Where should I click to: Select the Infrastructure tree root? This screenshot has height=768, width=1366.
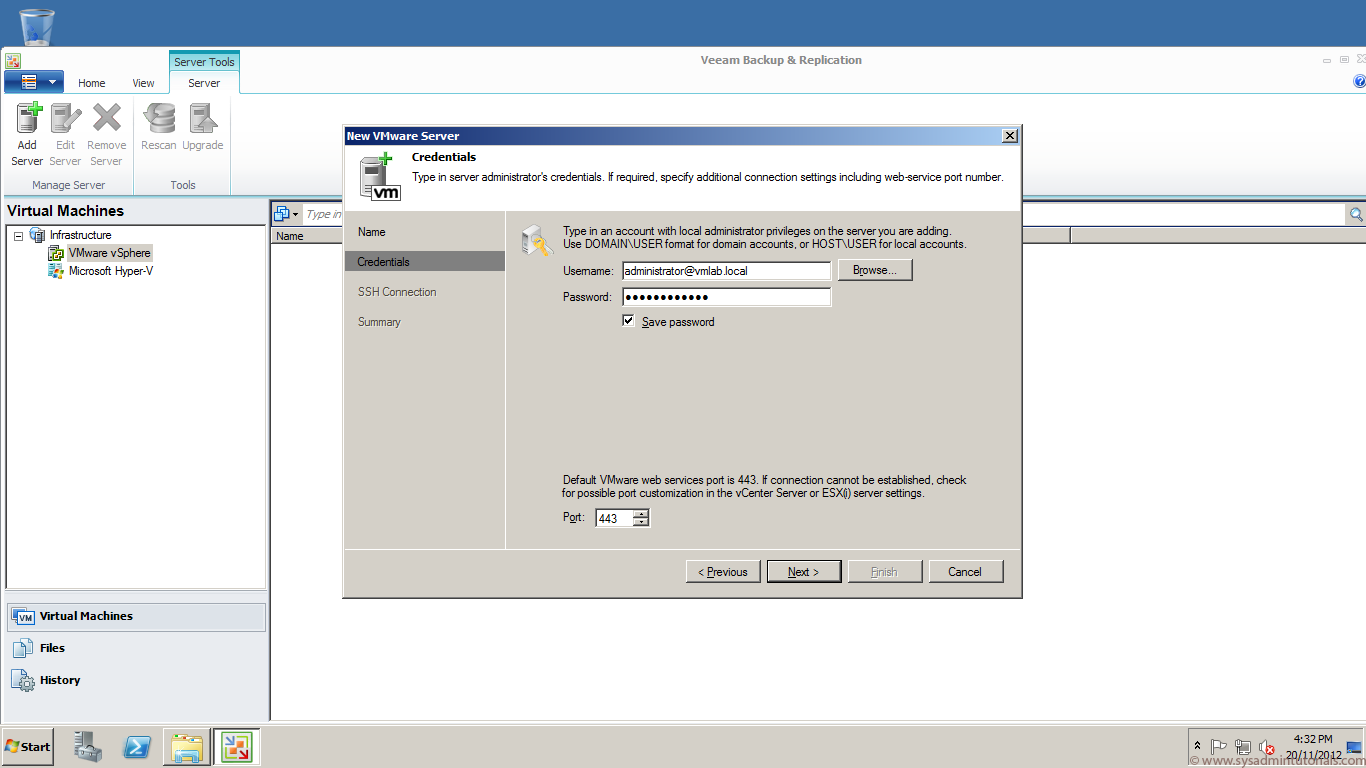pyautogui.click(x=80, y=235)
